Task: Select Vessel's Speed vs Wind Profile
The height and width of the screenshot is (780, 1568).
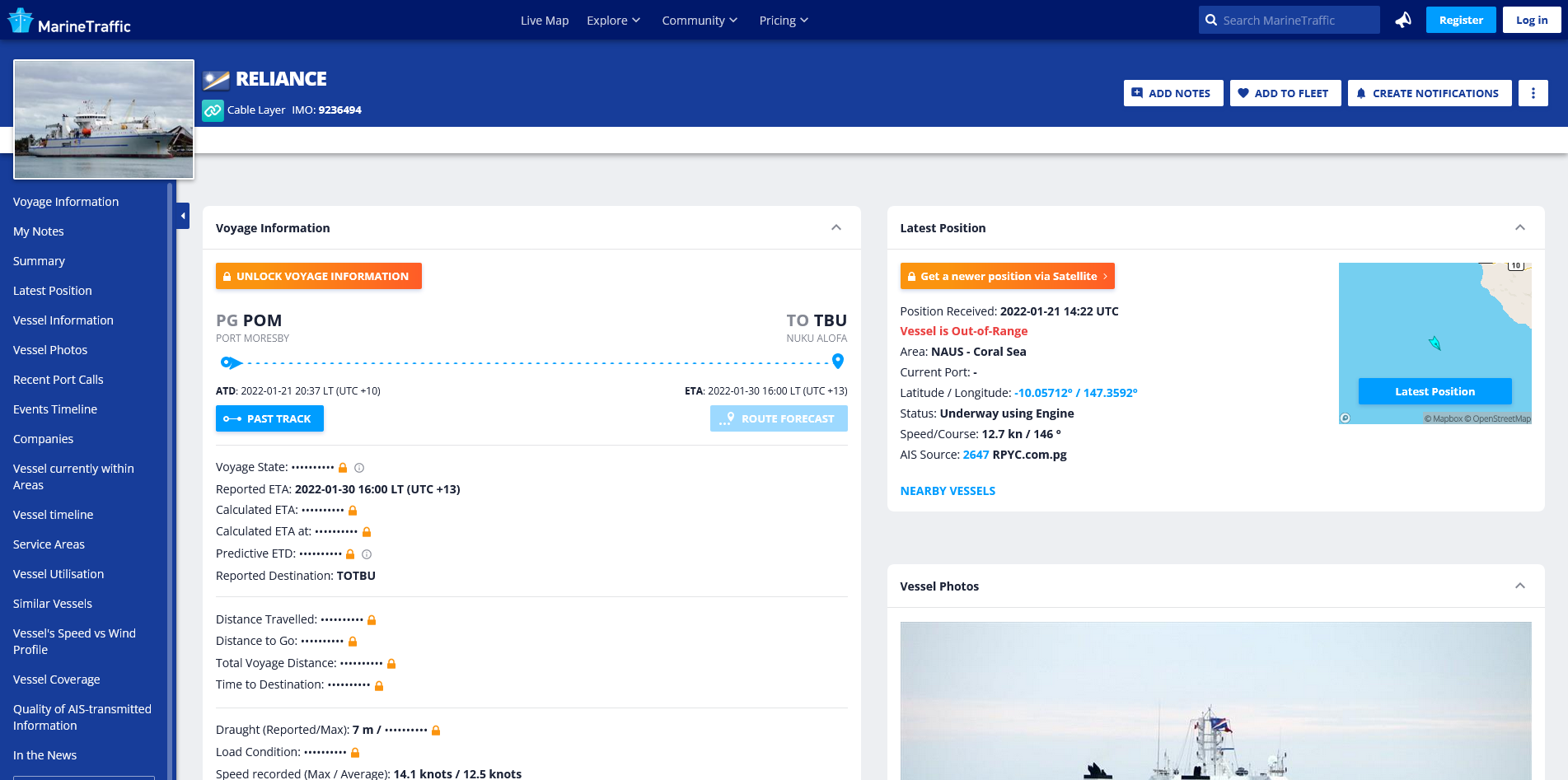Action: [x=74, y=642]
